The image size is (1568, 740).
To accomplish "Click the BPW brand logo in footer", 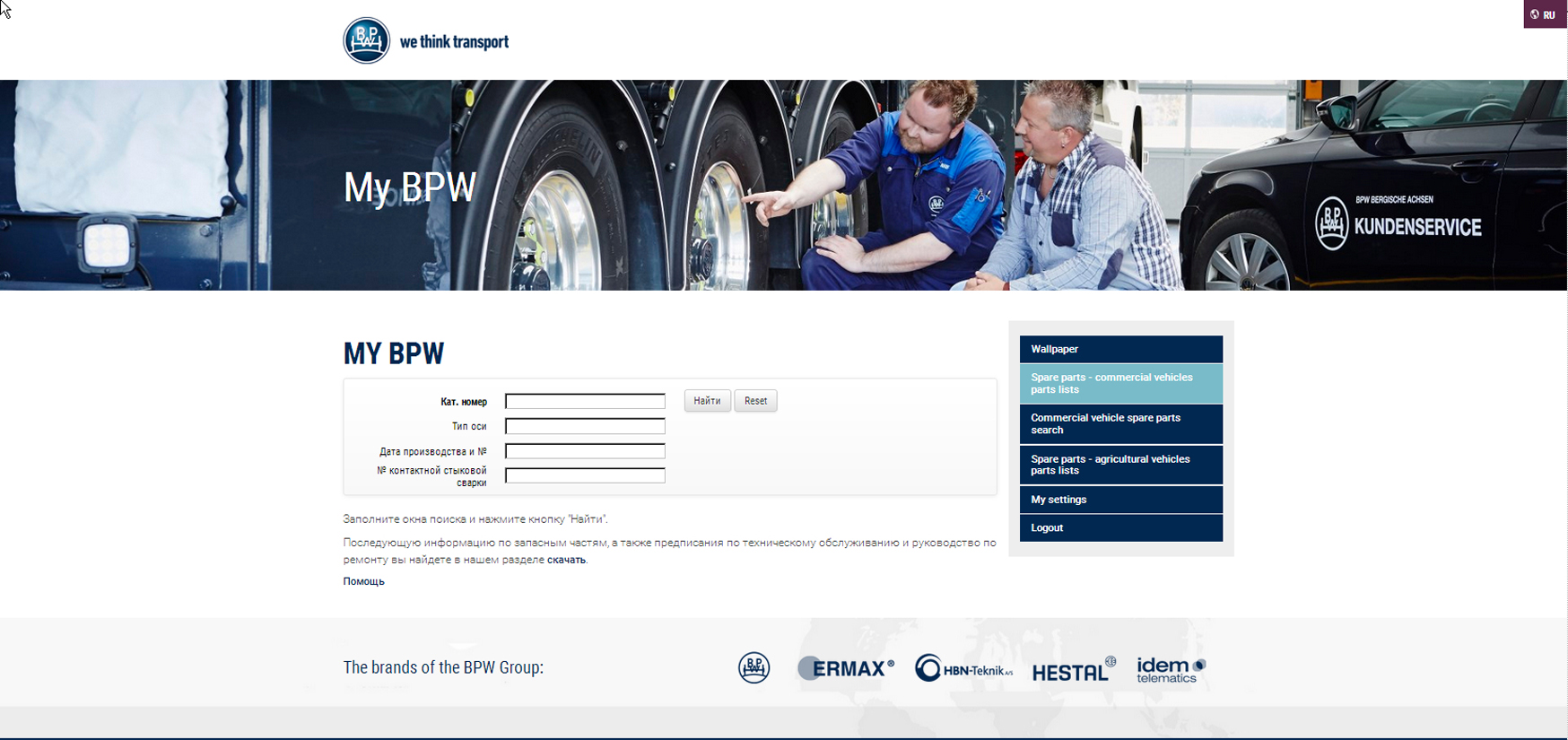I will 754,668.
